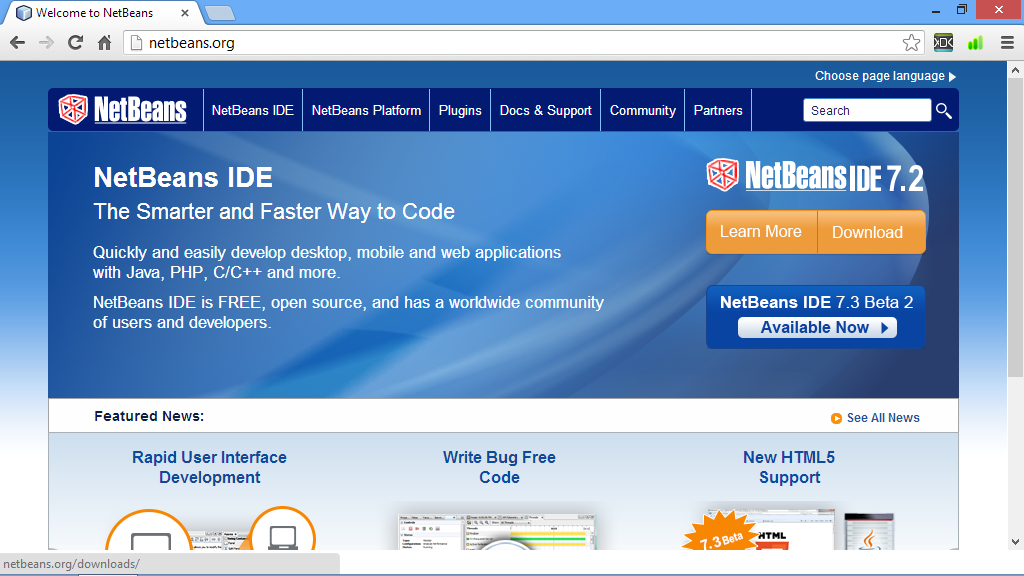Screen dimensions: 1024x576
Task: Reload the page with the refresh icon
Action: coord(76,43)
